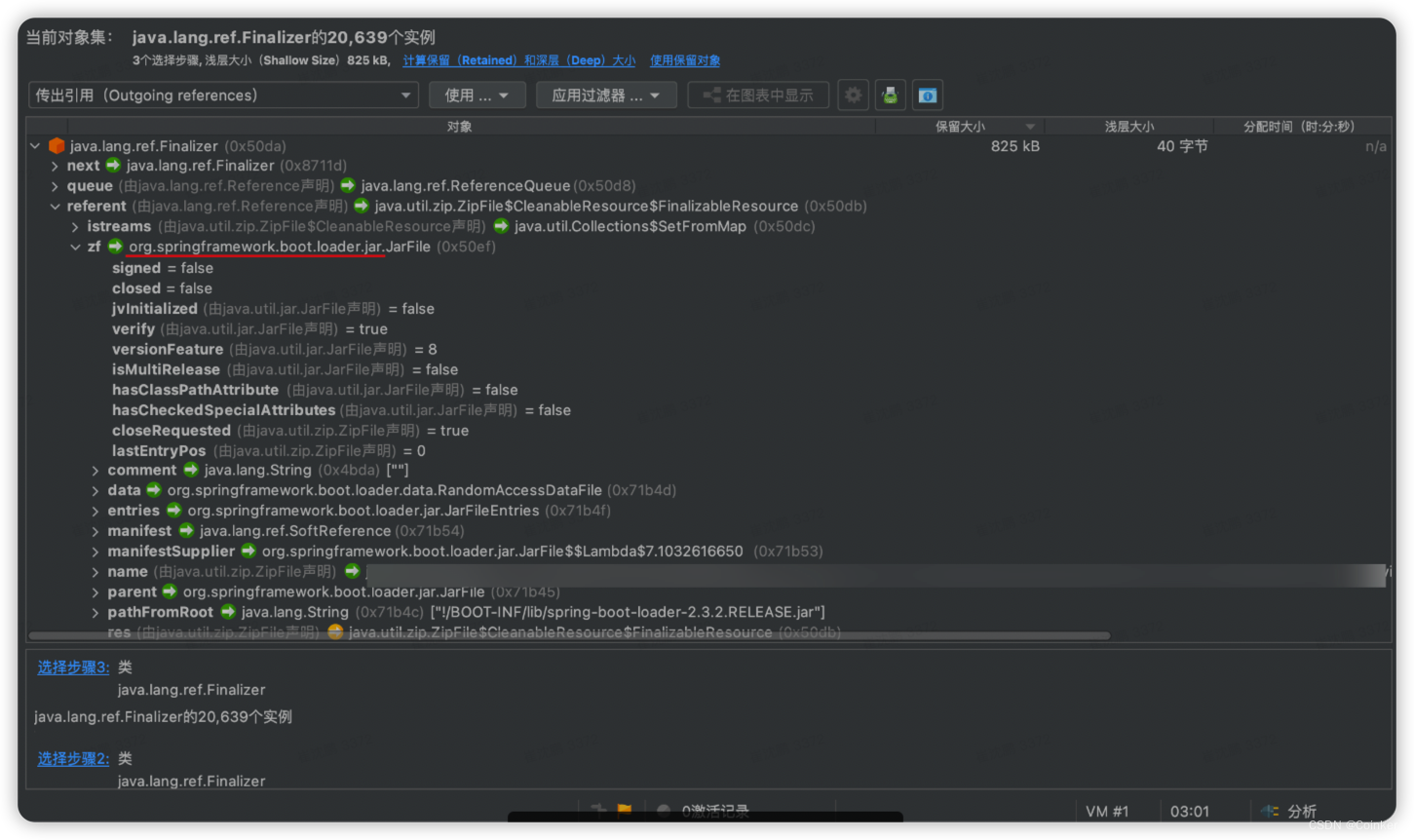Expand the istreams SetFromMap node

[75, 226]
